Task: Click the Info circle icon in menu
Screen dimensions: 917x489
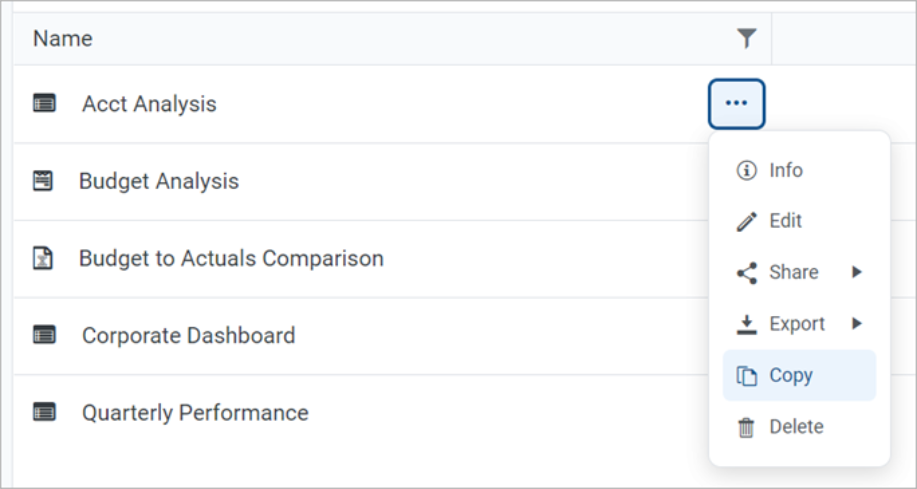Action: (746, 170)
